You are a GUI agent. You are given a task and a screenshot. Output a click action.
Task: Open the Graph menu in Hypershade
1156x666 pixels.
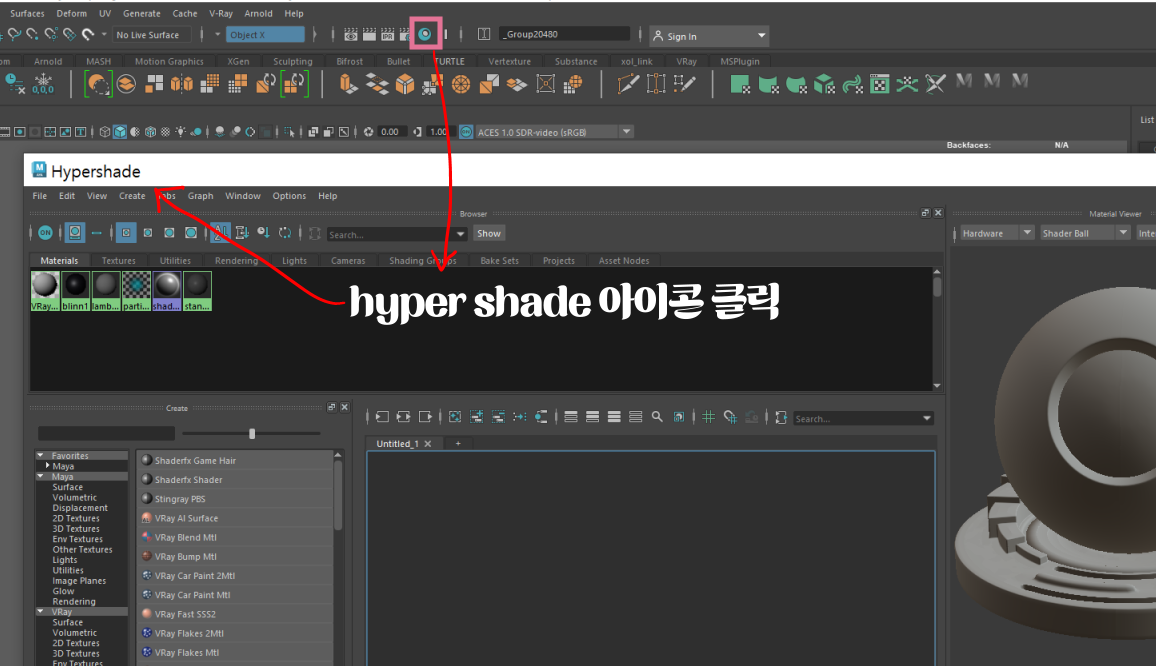201,195
